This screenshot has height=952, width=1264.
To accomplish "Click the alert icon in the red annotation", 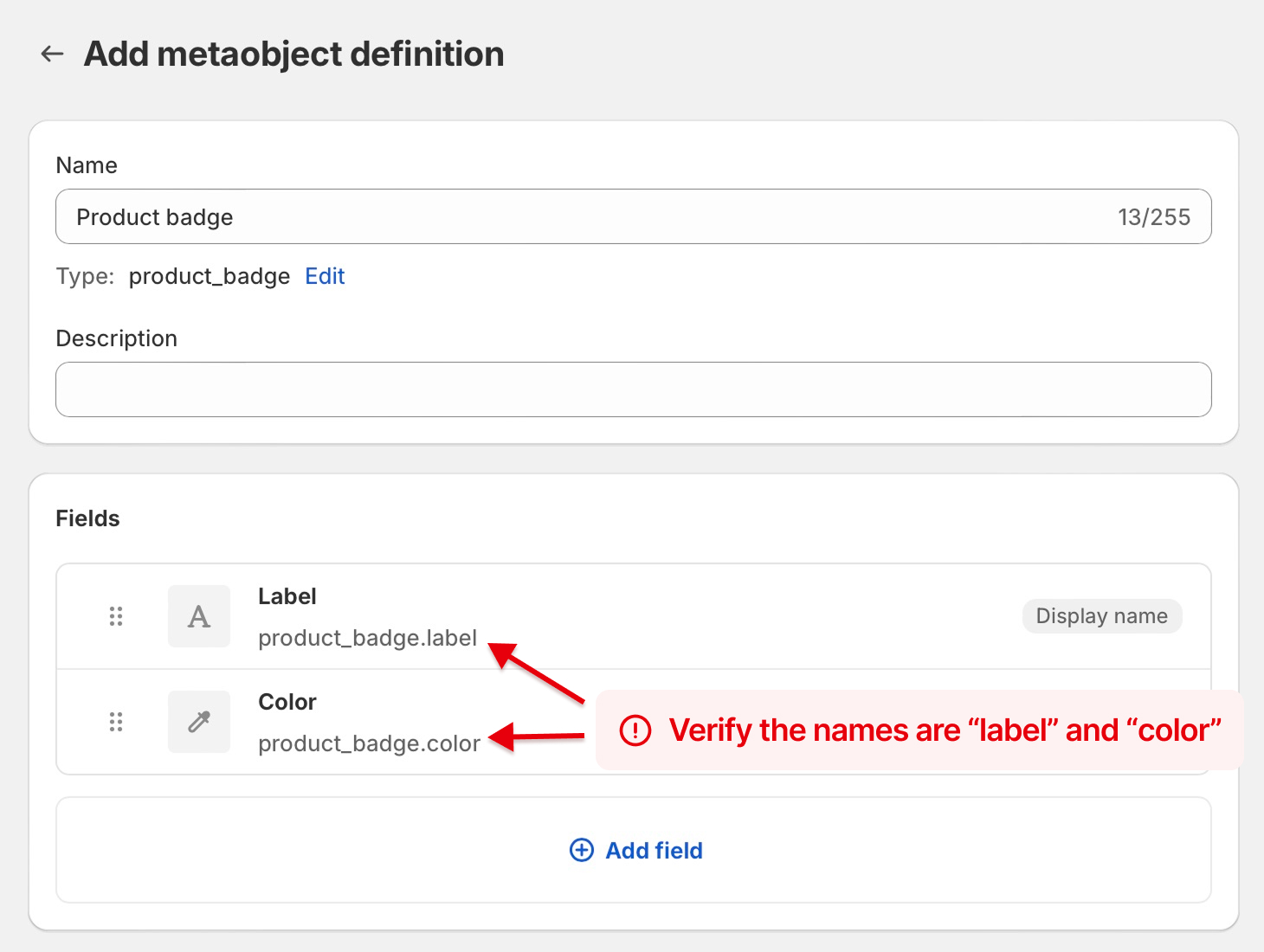I will 635,730.
